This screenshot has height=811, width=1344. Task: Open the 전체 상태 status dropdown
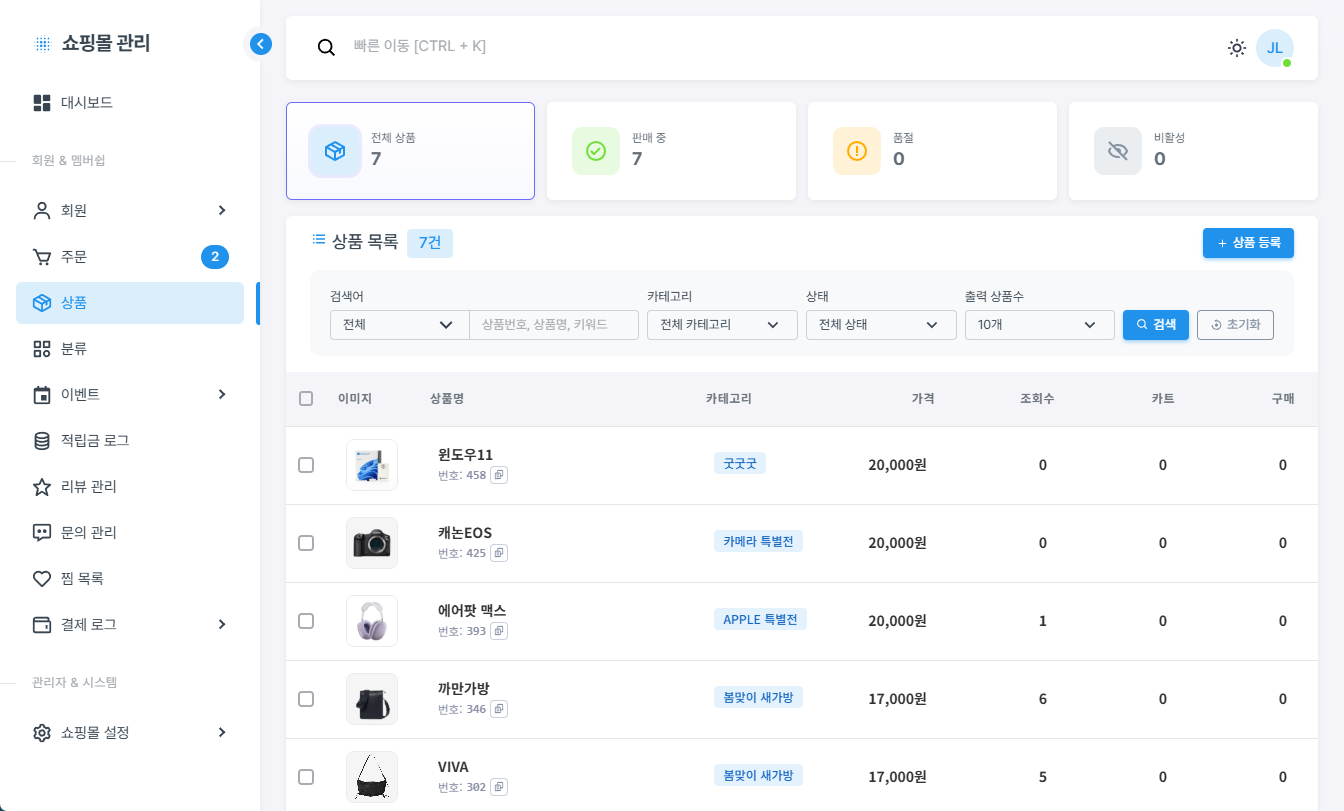(880, 325)
